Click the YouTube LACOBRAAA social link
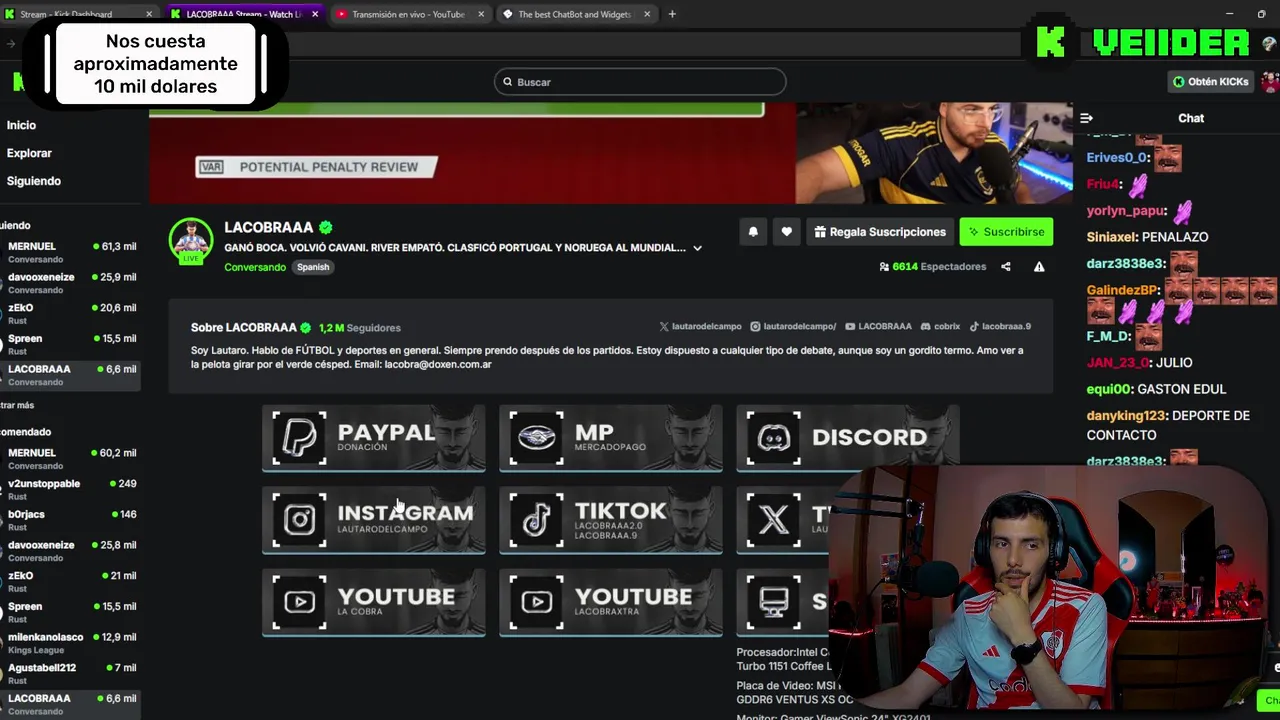The width and height of the screenshot is (1280, 720). [x=878, y=326]
